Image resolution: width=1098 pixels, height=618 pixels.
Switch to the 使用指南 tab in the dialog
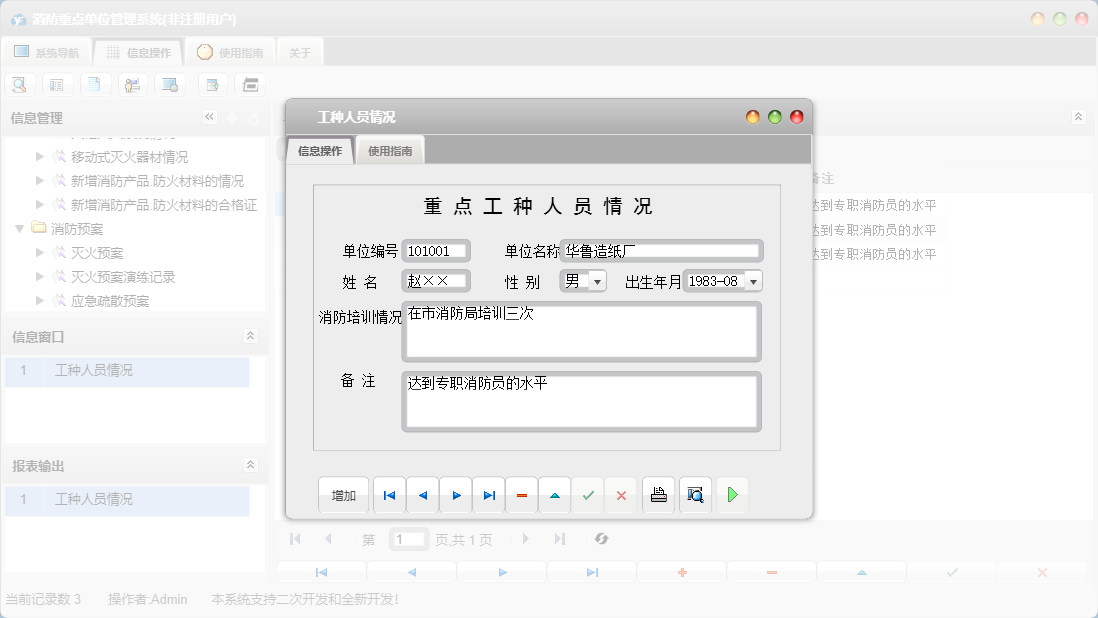[x=389, y=149]
